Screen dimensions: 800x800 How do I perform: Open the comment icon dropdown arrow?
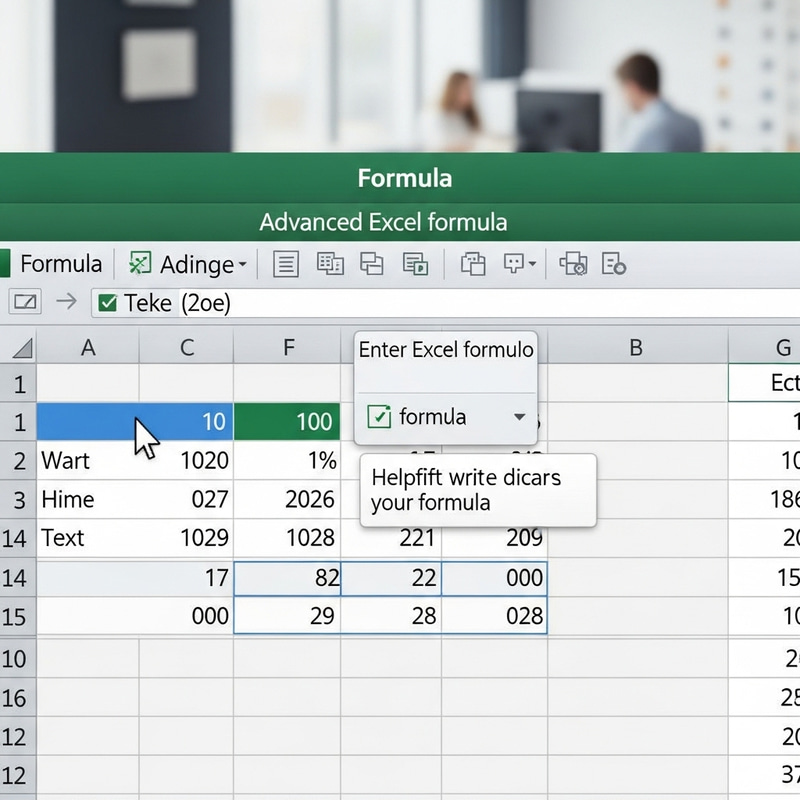(533, 264)
